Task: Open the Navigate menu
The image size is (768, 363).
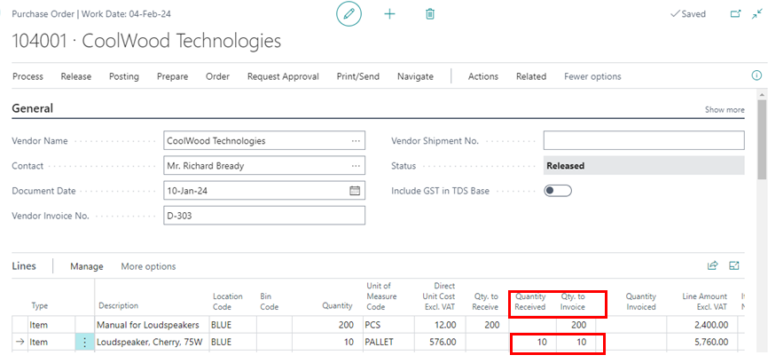Action: (x=415, y=76)
